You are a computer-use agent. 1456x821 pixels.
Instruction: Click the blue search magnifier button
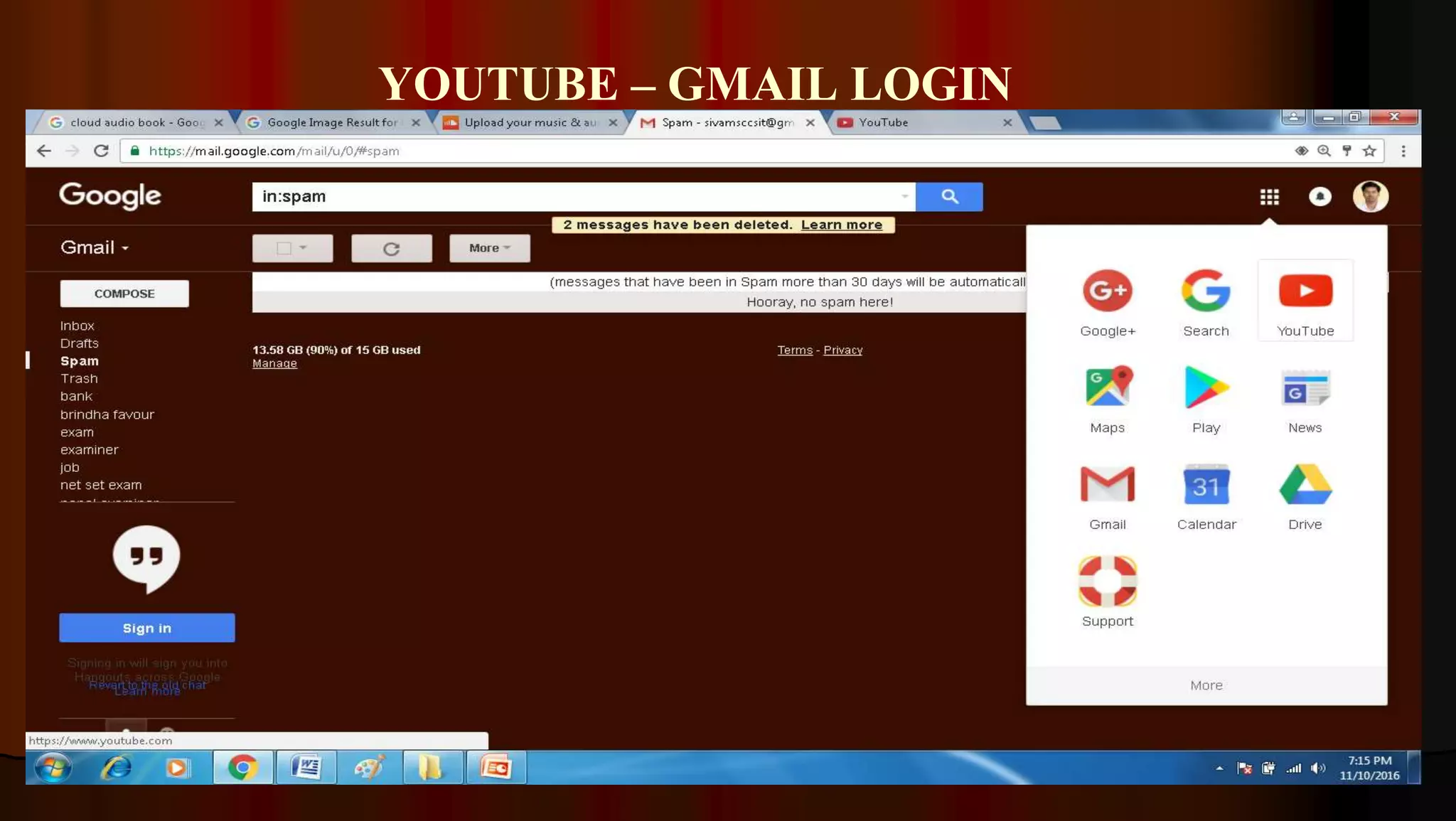tap(949, 196)
